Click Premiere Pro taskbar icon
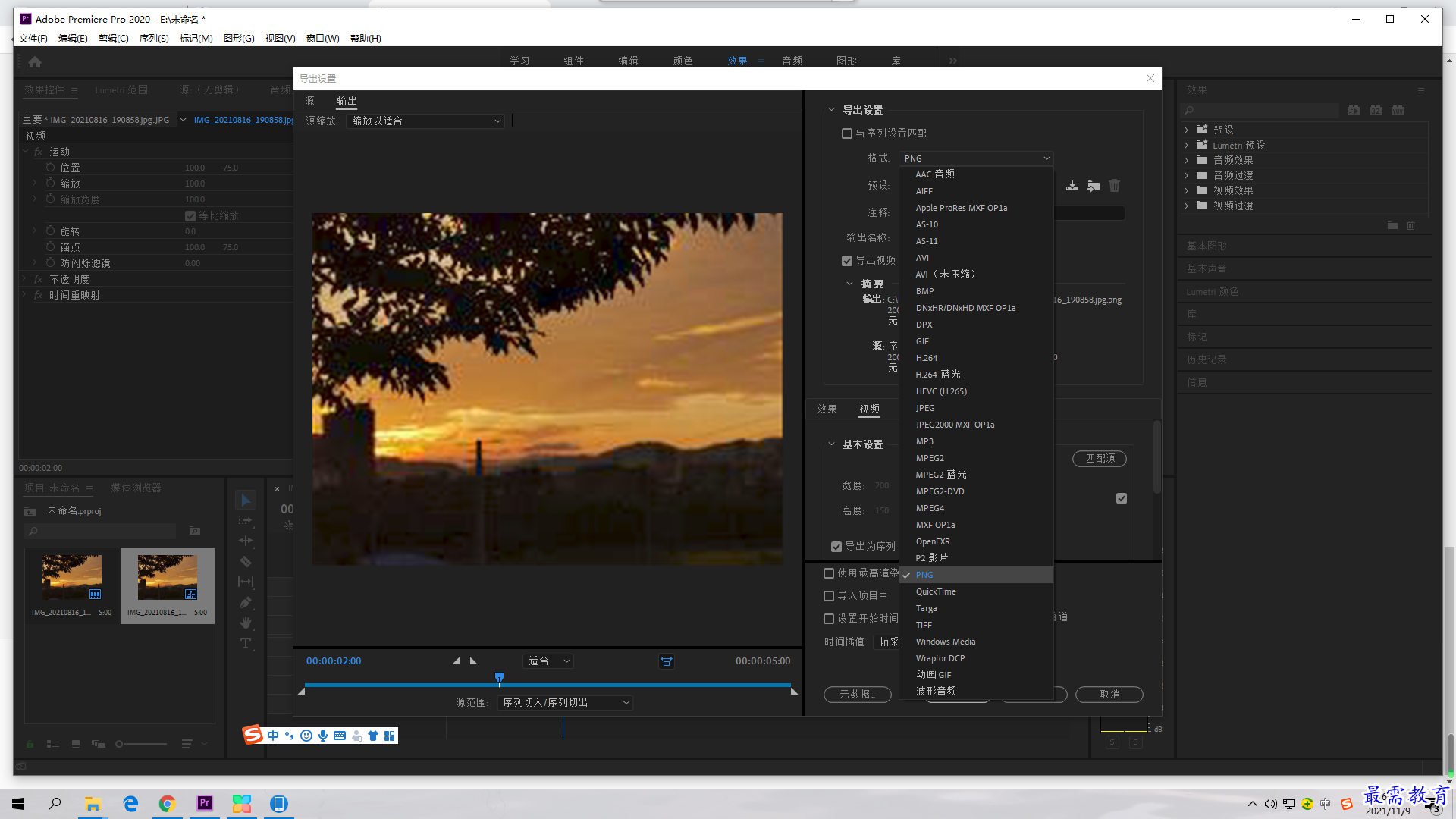Screen dimensions: 1456x819 (204, 804)
